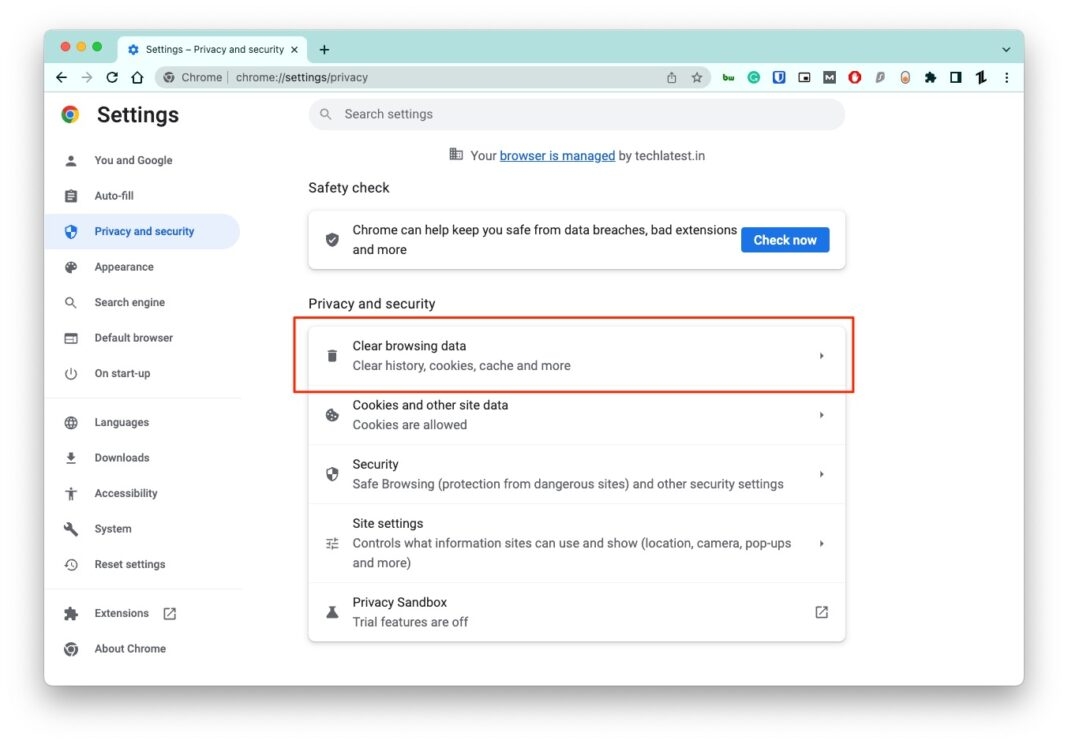Viewport: 1068px width, 744px height.
Task: Expand the Clear browsing data row
Action: [x=821, y=355]
